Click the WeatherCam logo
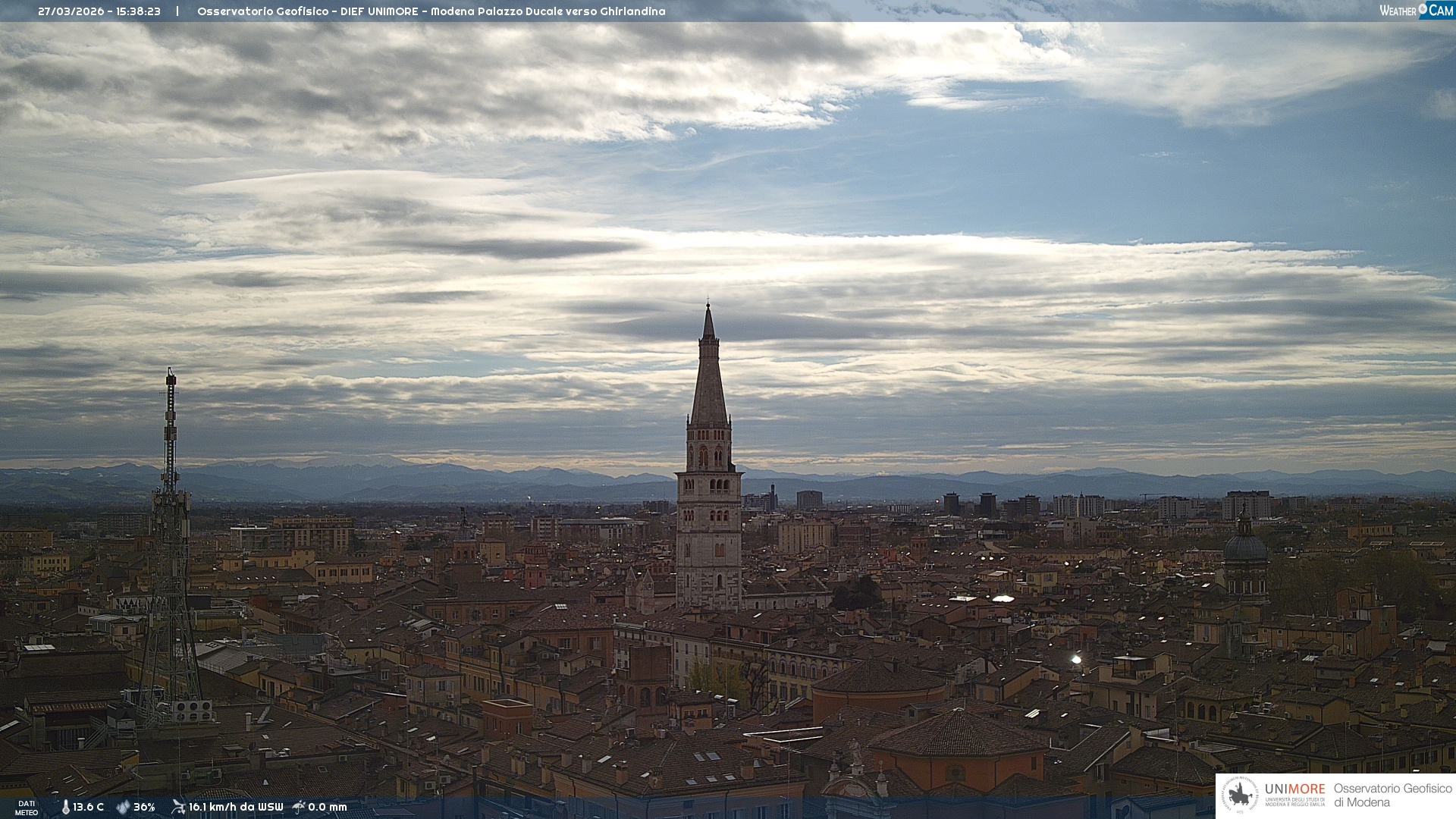Screen dimensions: 1456x819 [1416, 11]
